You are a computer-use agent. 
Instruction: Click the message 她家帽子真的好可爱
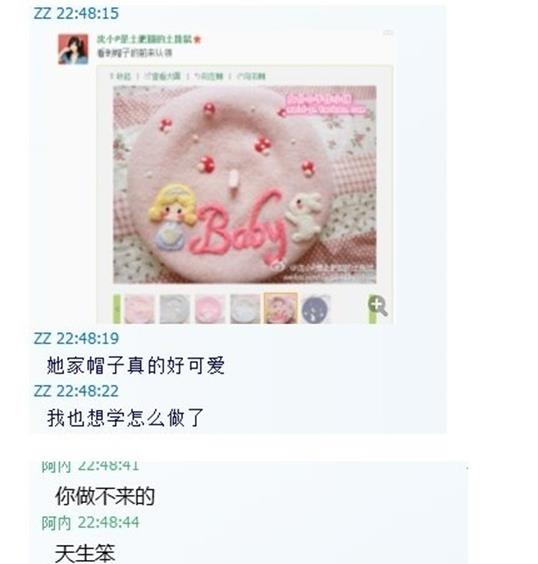pos(136,365)
